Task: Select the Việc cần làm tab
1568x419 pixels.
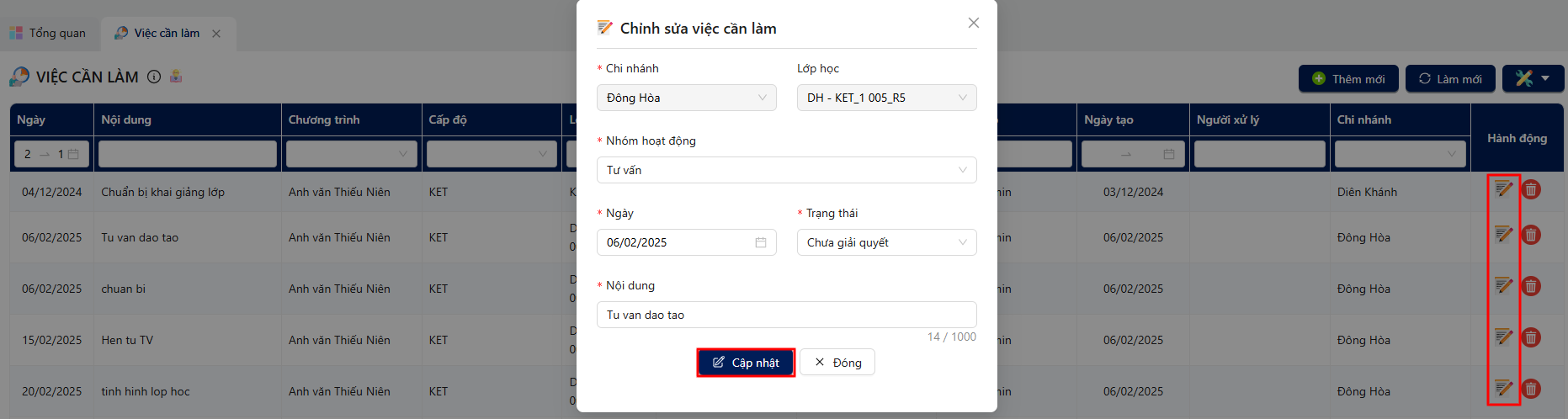Action: tap(167, 33)
